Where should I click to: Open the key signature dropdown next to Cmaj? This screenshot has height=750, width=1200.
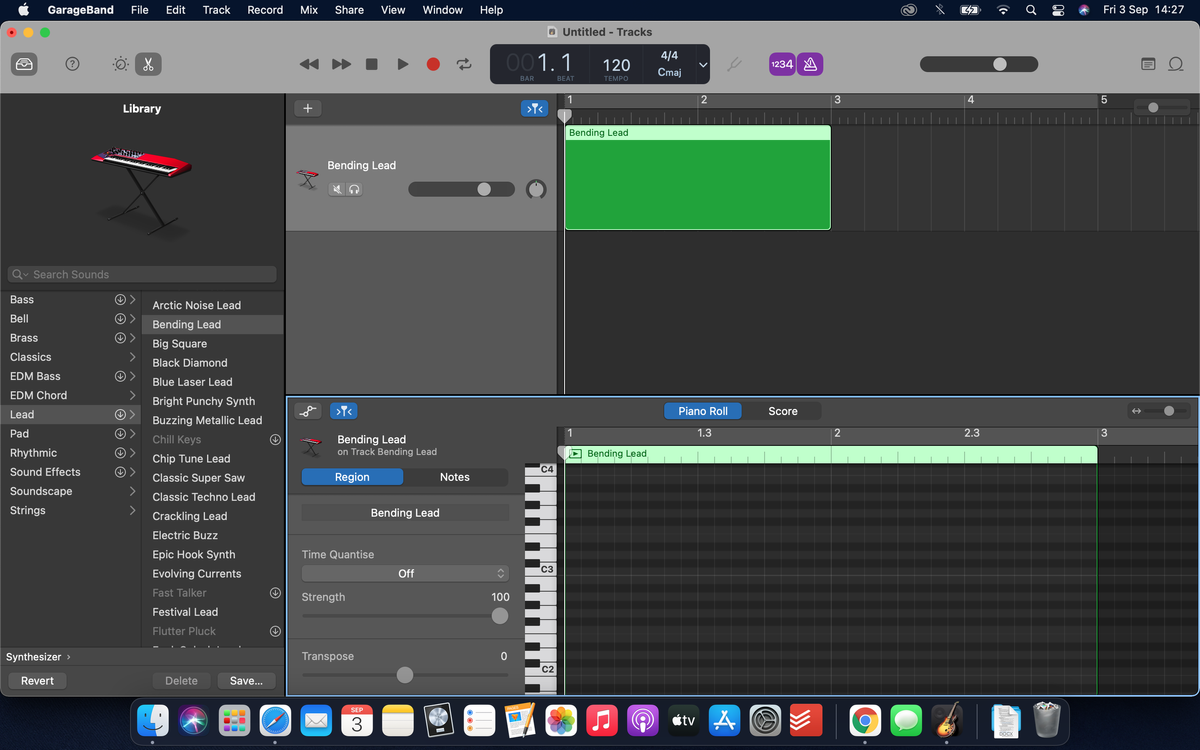coord(703,63)
